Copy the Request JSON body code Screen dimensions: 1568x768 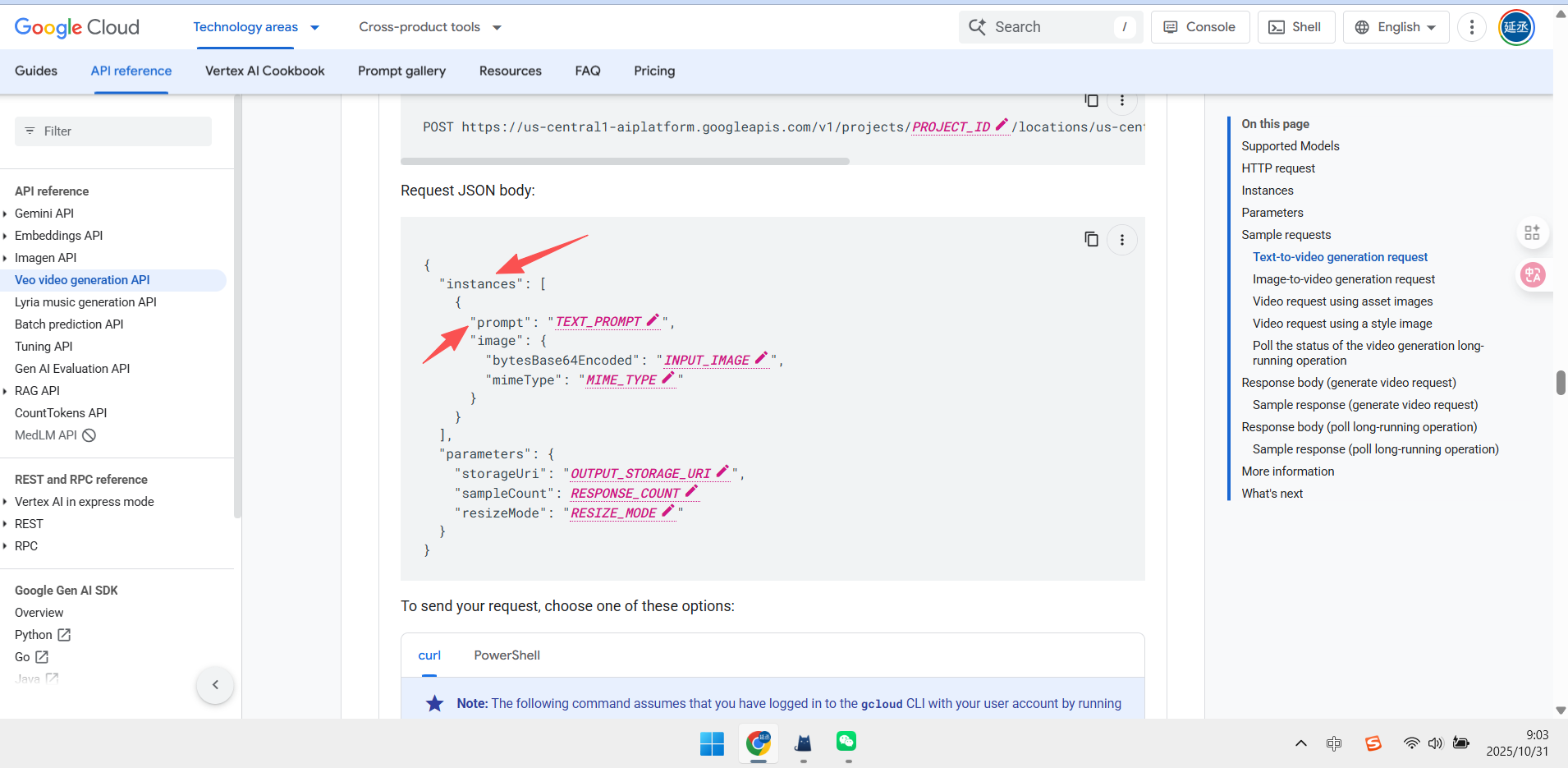click(x=1091, y=239)
